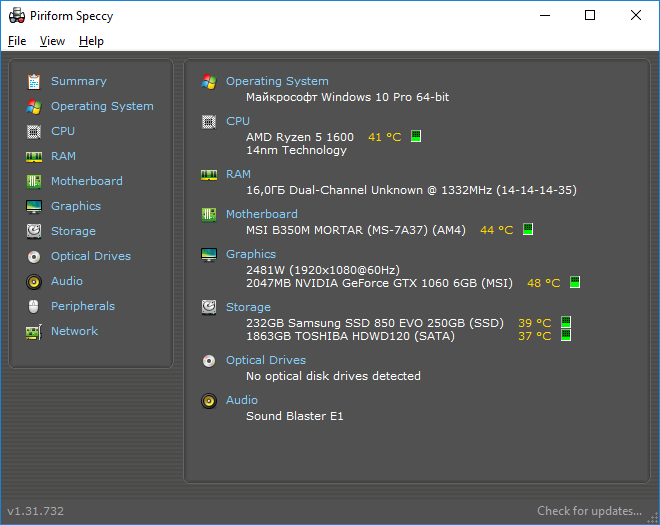Screen dimensions: 660x525
Task: Click Sound Blaster E1 audio text
Action: [295, 416]
